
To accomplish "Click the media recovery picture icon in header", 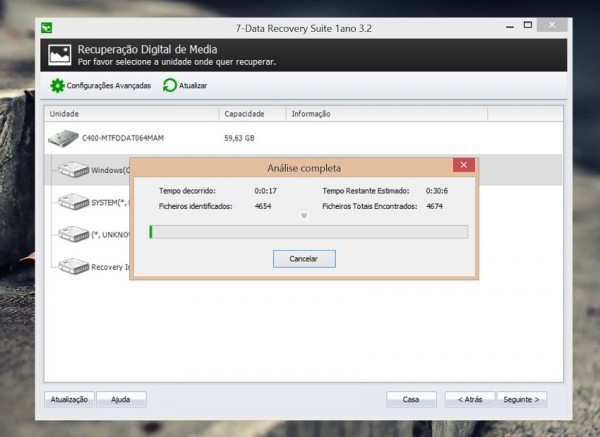I will (59, 55).
